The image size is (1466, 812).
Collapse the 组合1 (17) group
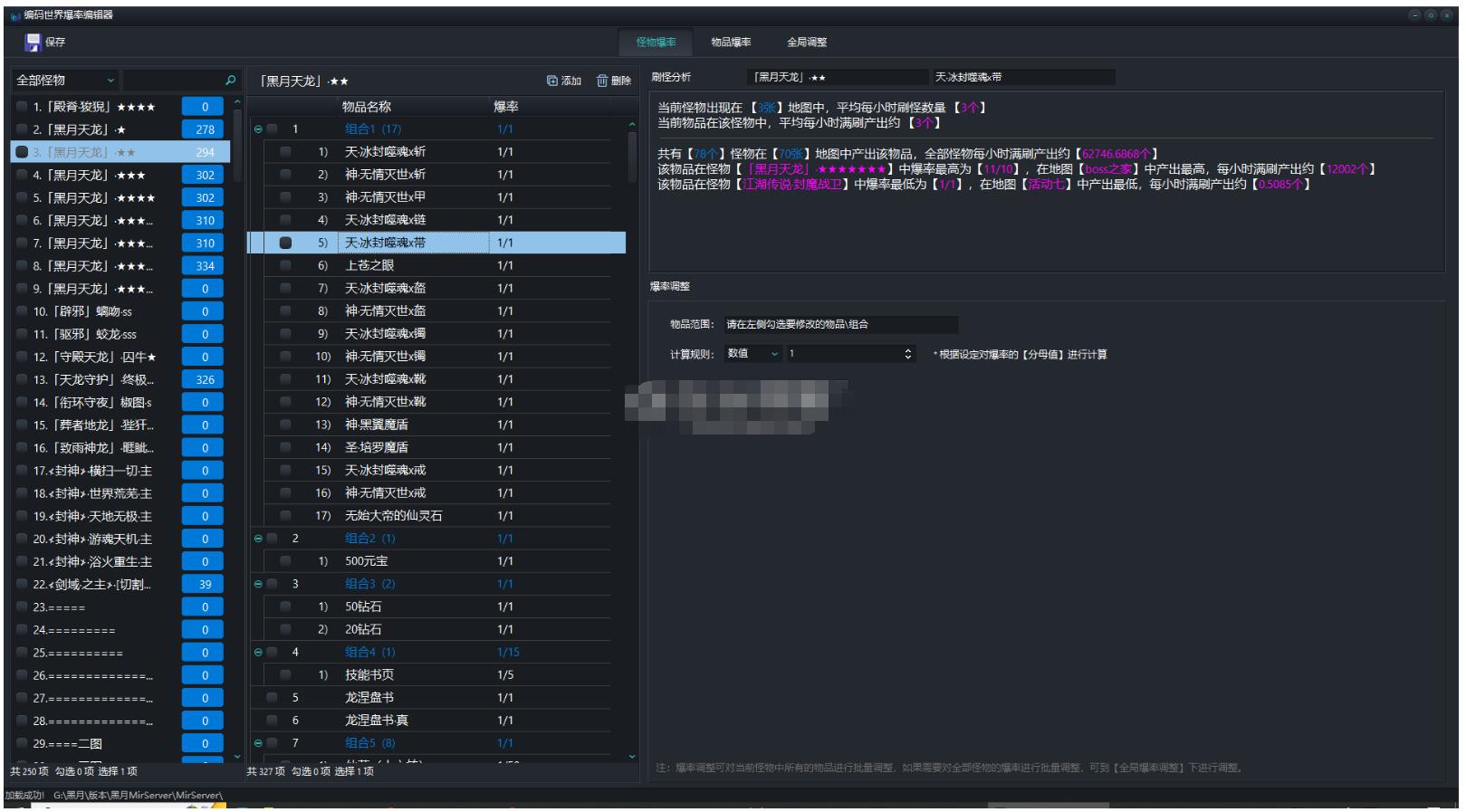[258, 129]
